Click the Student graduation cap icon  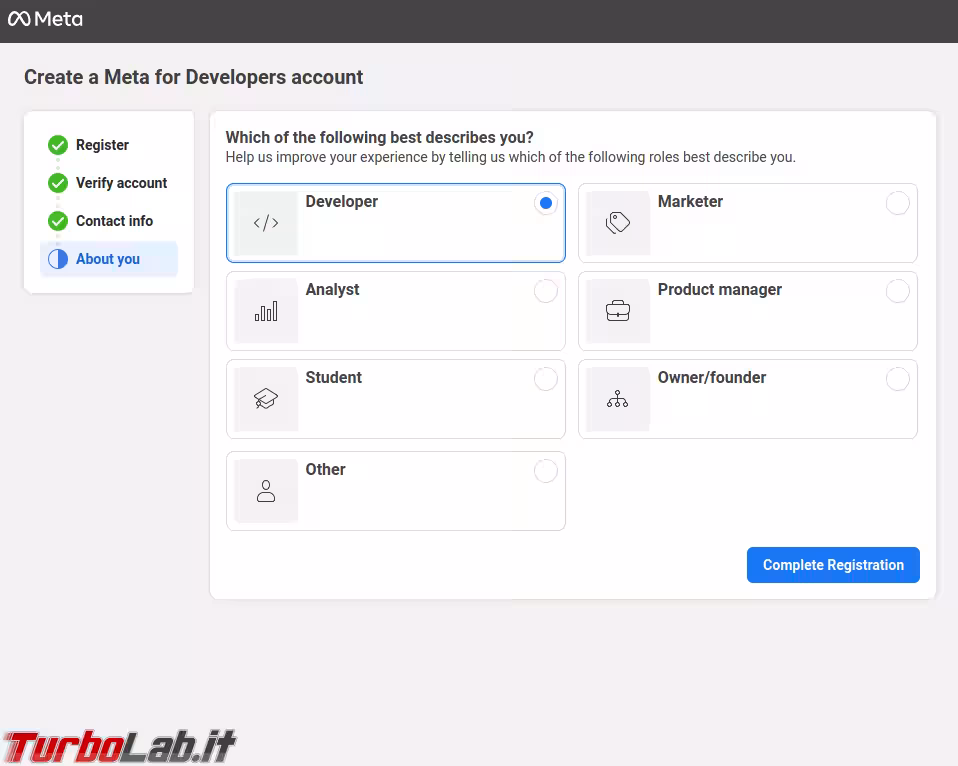(266, 399)
